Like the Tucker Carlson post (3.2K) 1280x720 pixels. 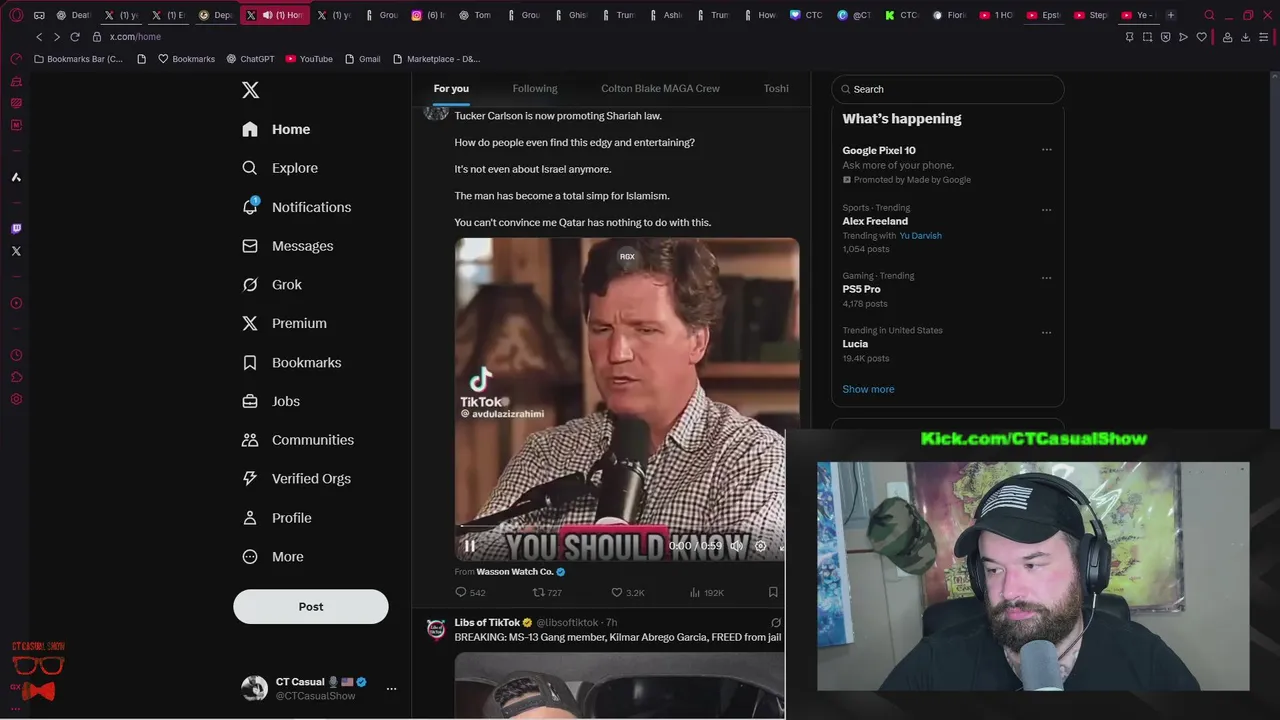(628, 593)
